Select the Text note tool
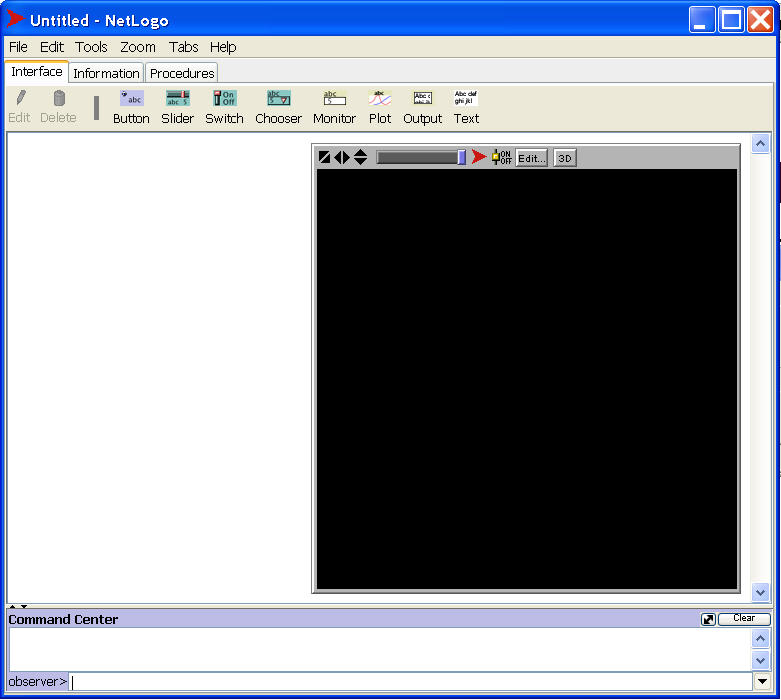The height and width of the screenshot is (700, 781). tap(466, 107)
